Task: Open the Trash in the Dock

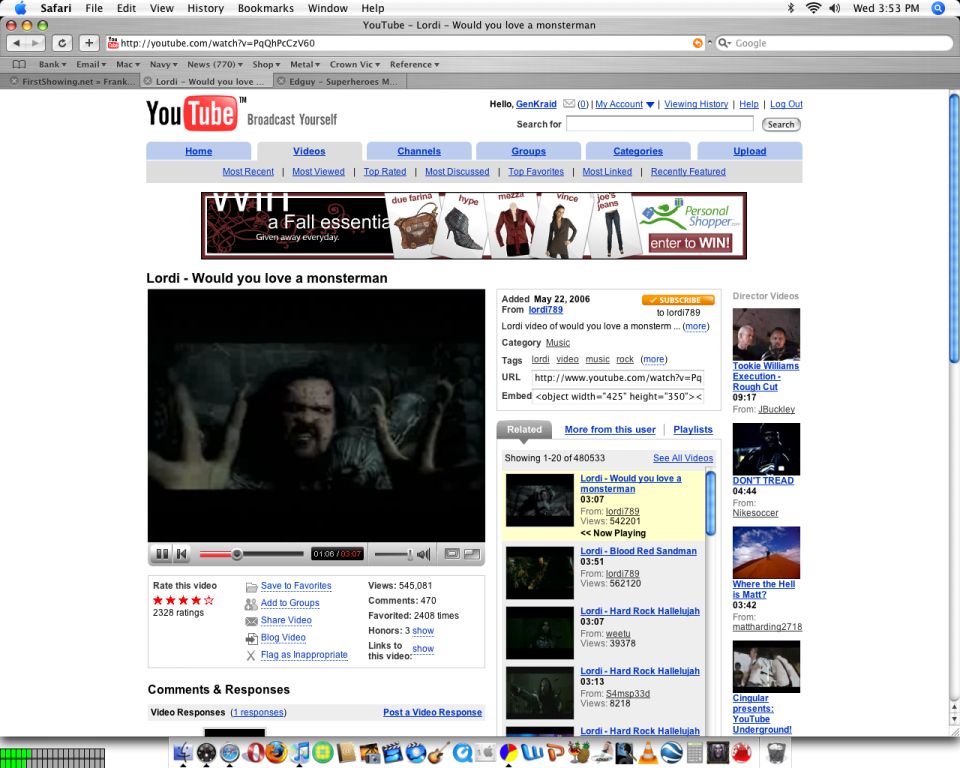Action: 776,752
